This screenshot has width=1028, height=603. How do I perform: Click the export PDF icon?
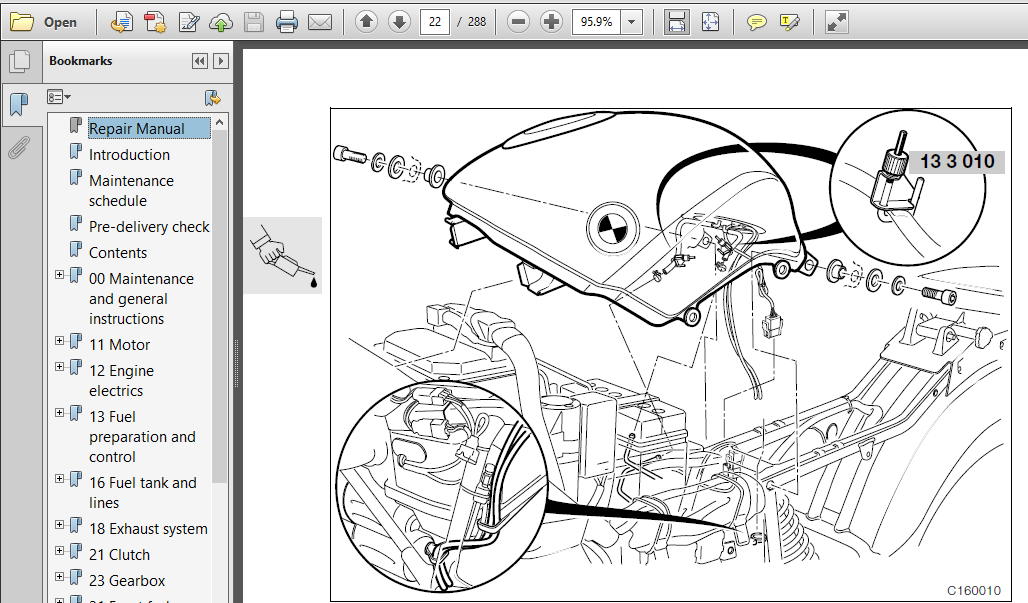click(x=121, y=22)
